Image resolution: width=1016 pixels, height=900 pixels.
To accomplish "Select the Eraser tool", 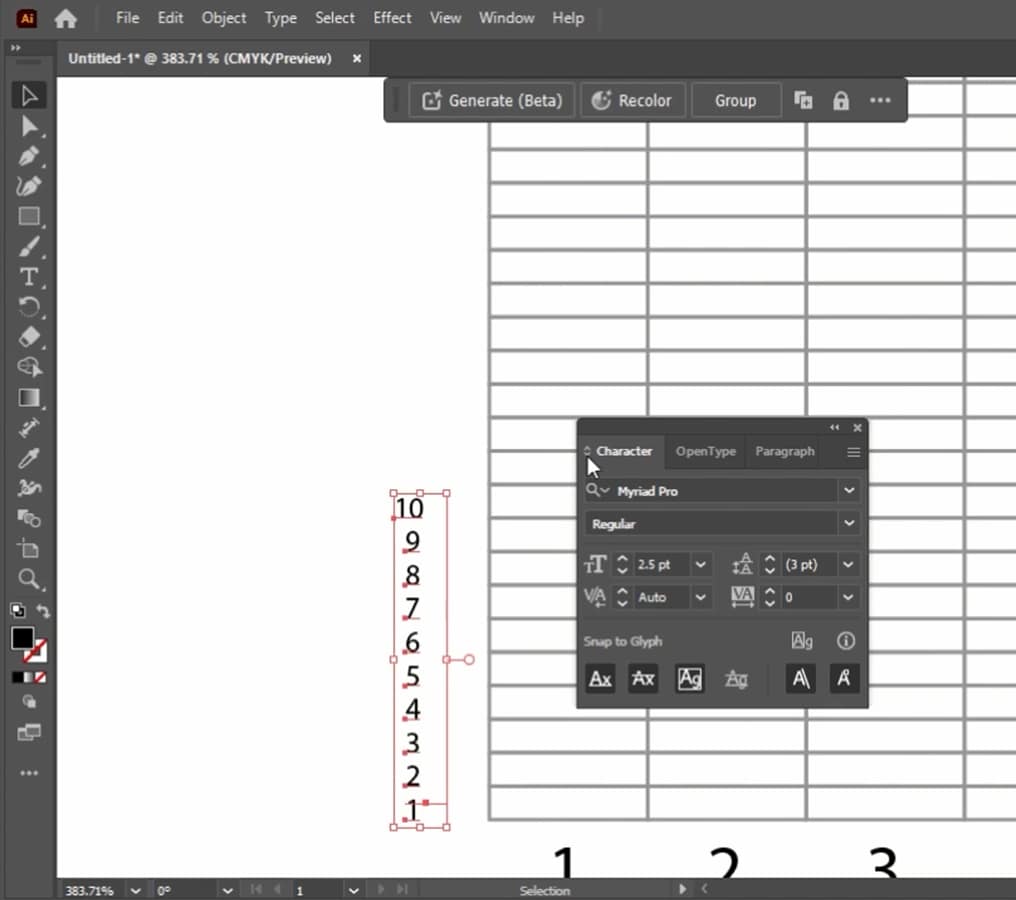I will tap(29, 337).
